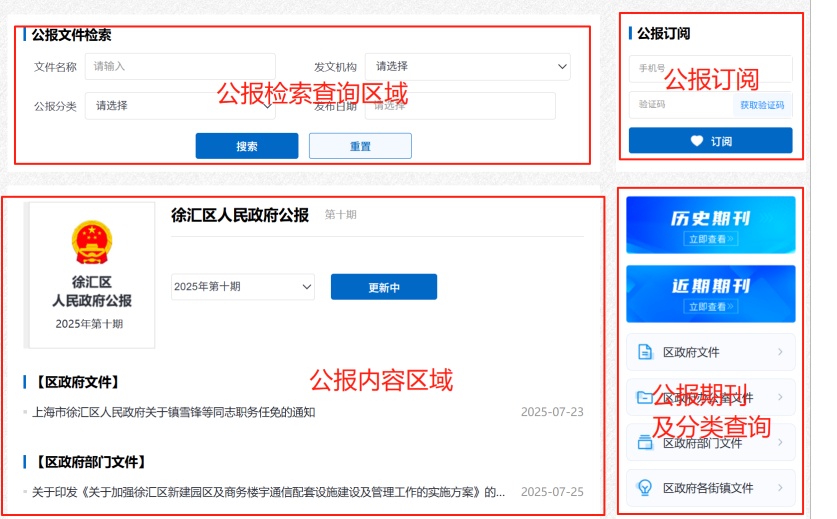
Task: Open the 2025年第十期 issue dropdown
Action: tap(243, 287)
